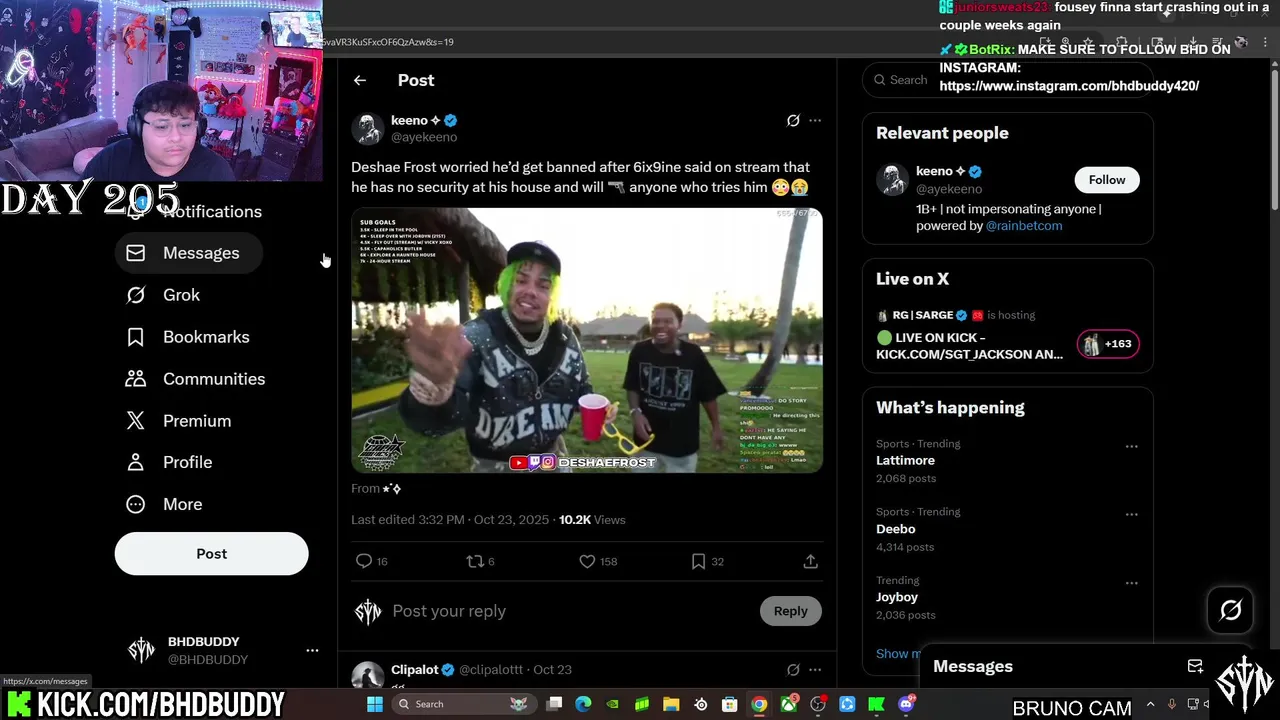Open Microsoft Store on the taskbar
Screen dimensions: 1280x720
729,704
